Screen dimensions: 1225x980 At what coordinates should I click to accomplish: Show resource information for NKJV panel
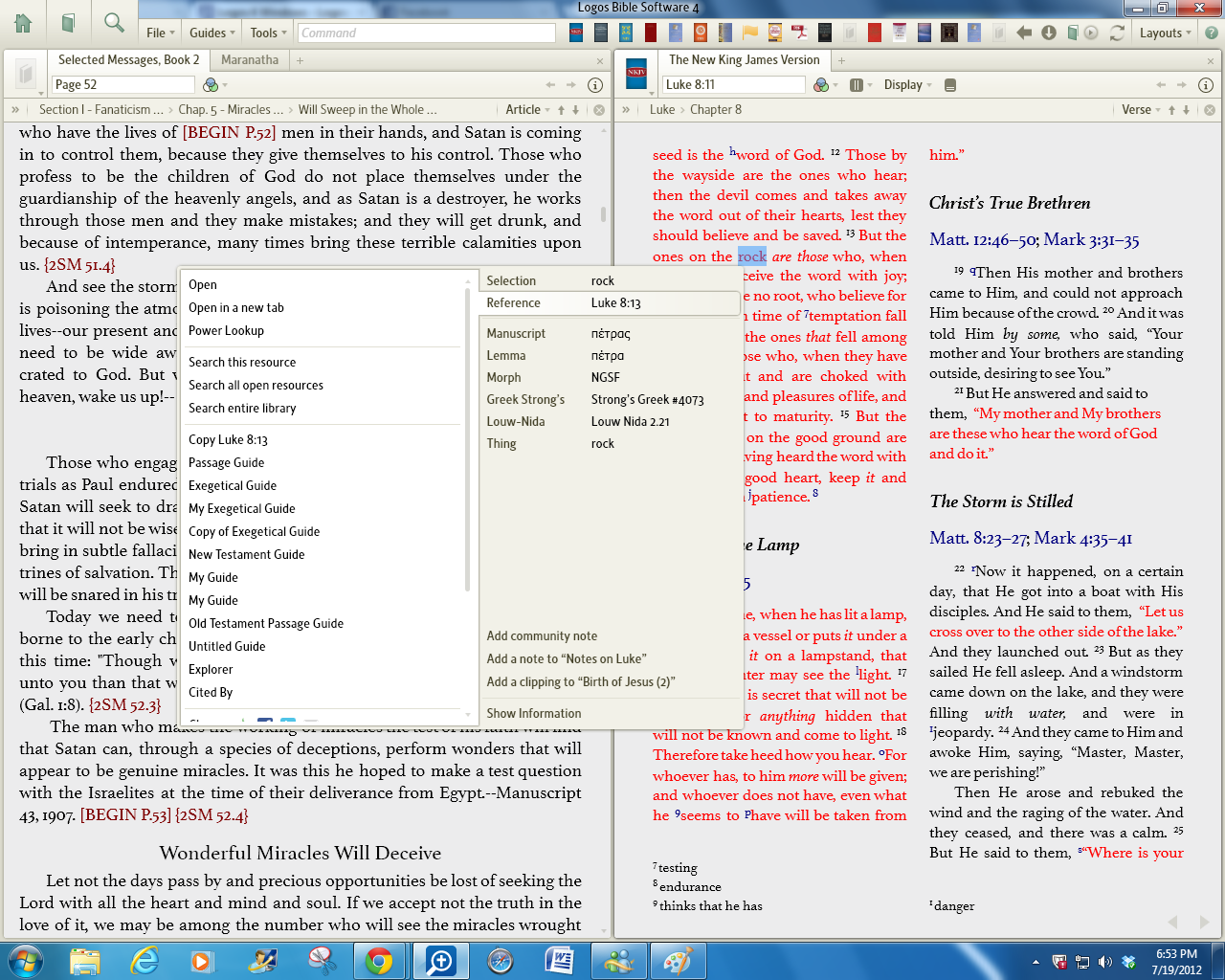pos(1206,85)
